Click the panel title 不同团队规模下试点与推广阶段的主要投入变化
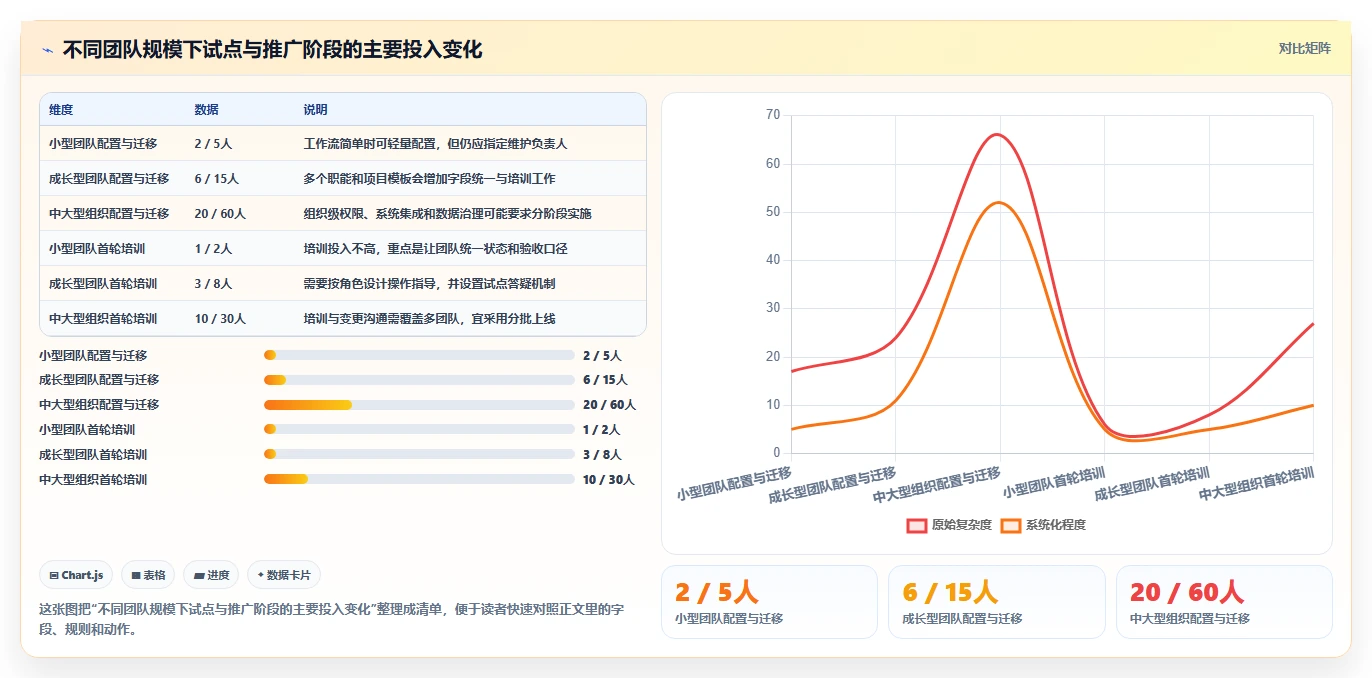This screenshot has height=678, width=1372. [272, 49]
